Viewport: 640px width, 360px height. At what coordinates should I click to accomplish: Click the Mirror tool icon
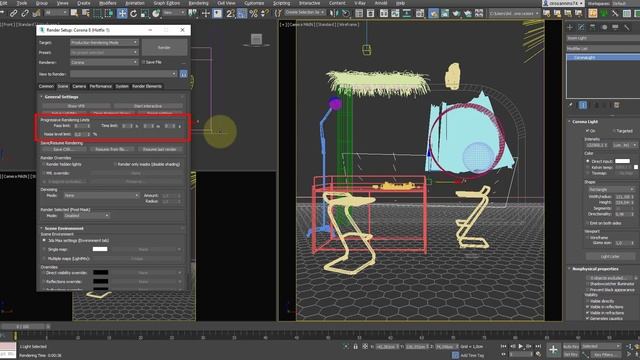[334, 13]
